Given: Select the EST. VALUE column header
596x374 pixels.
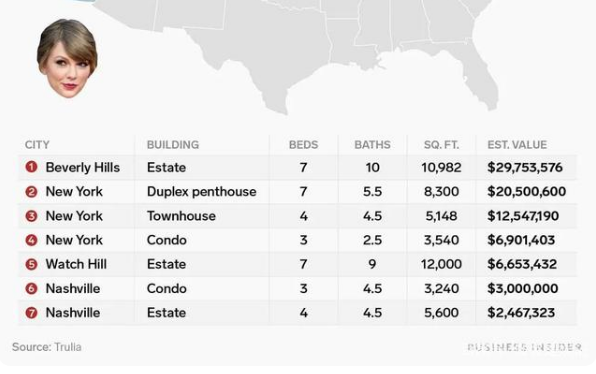Looking at the screenshot, I should [x=517, y=145].
